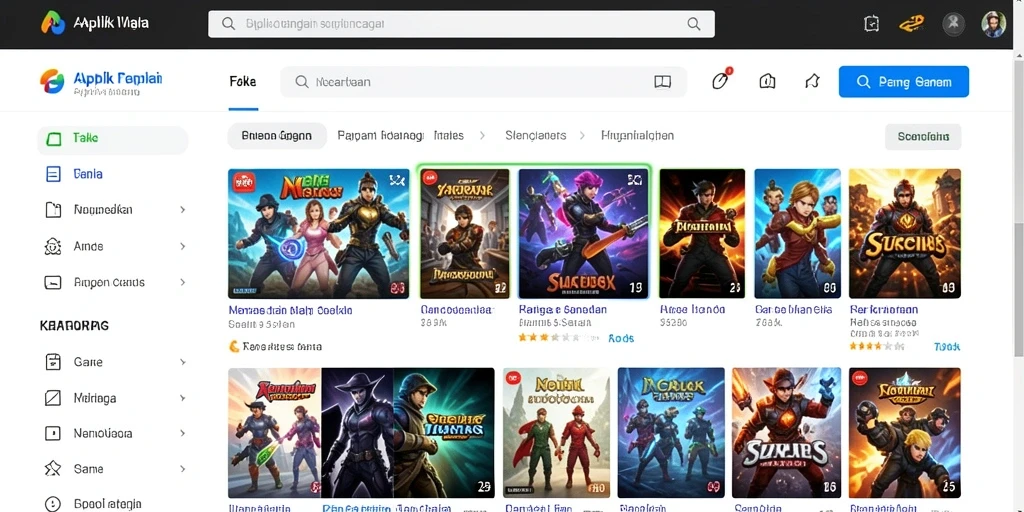Open the Sucelibs game thumbnail at far right
Viewport: 1024px width, 512px height.
point(905,234)
